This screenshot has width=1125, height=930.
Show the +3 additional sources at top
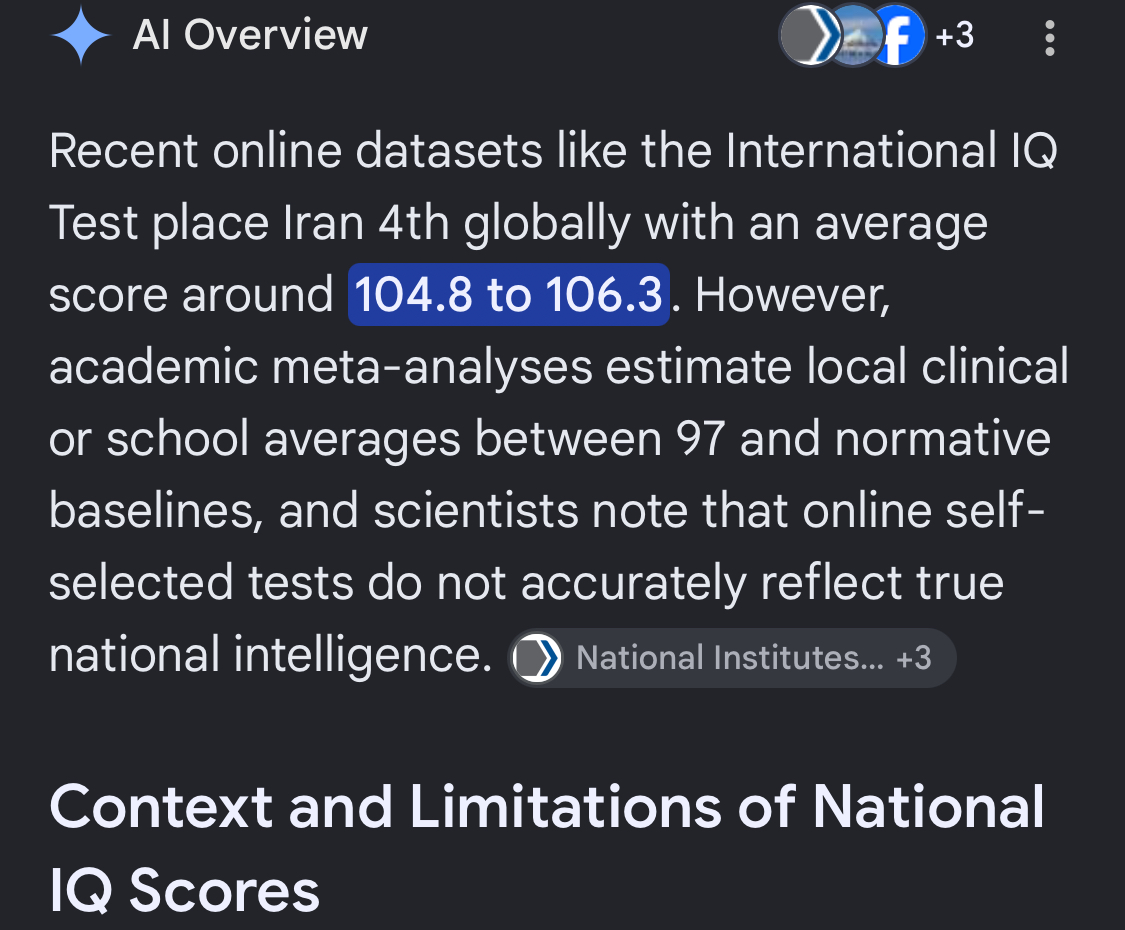[x=954, y=35]
